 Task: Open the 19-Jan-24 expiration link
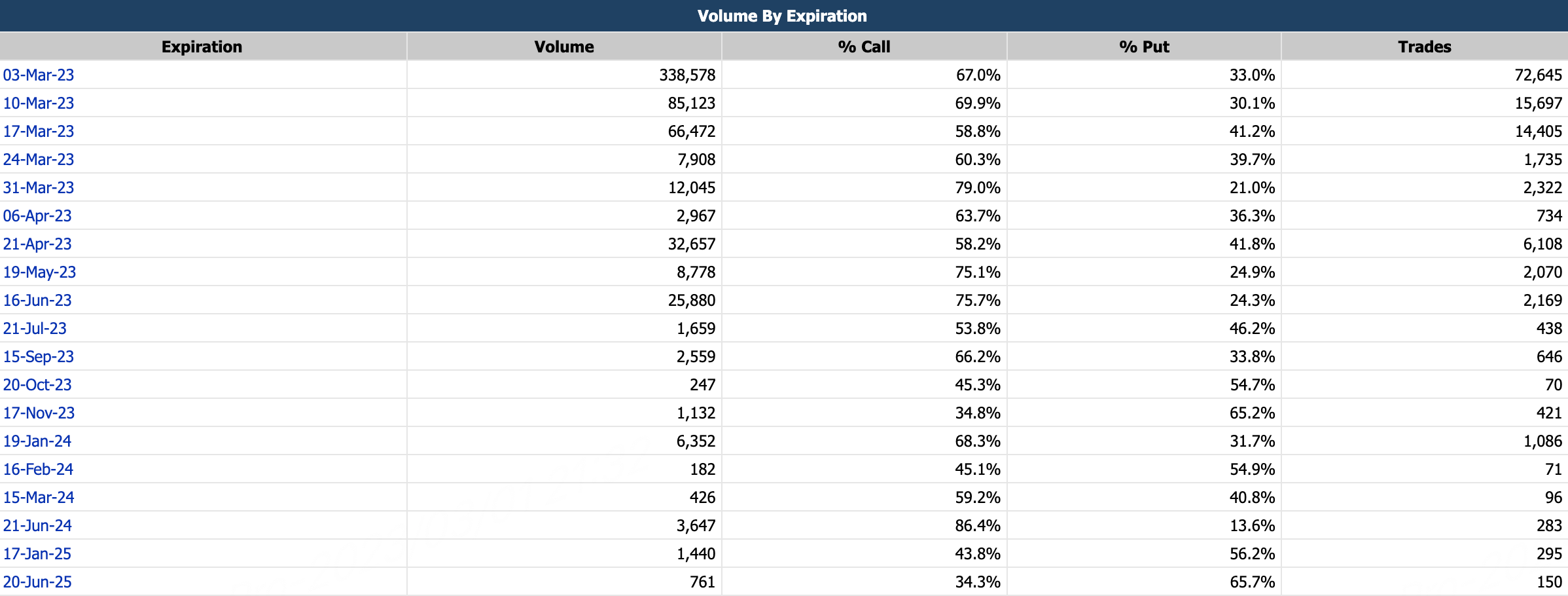click(37, 441)
